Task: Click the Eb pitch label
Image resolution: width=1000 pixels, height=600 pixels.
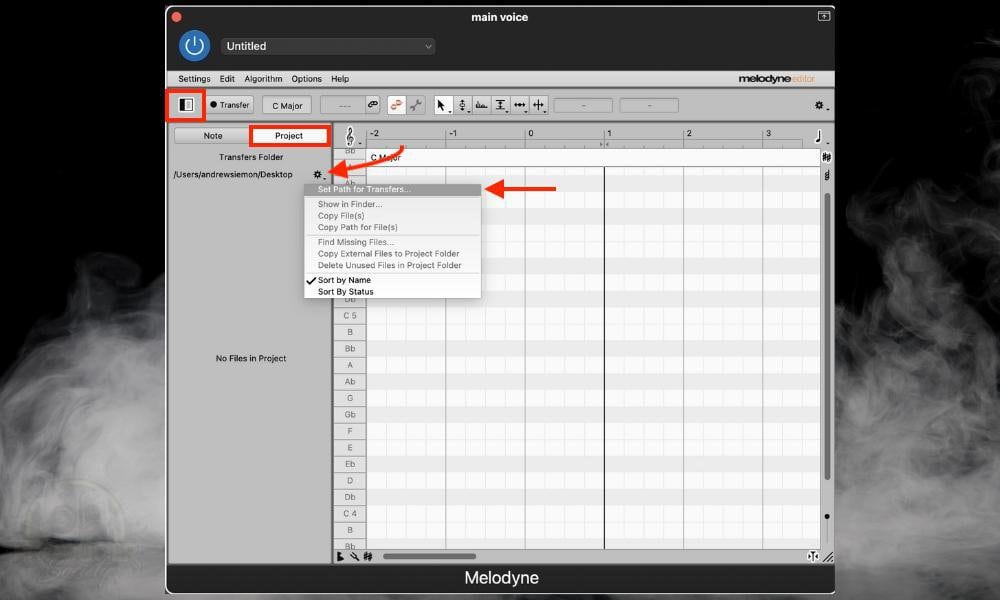Action: pyautogui.click(x=350, y=464)
